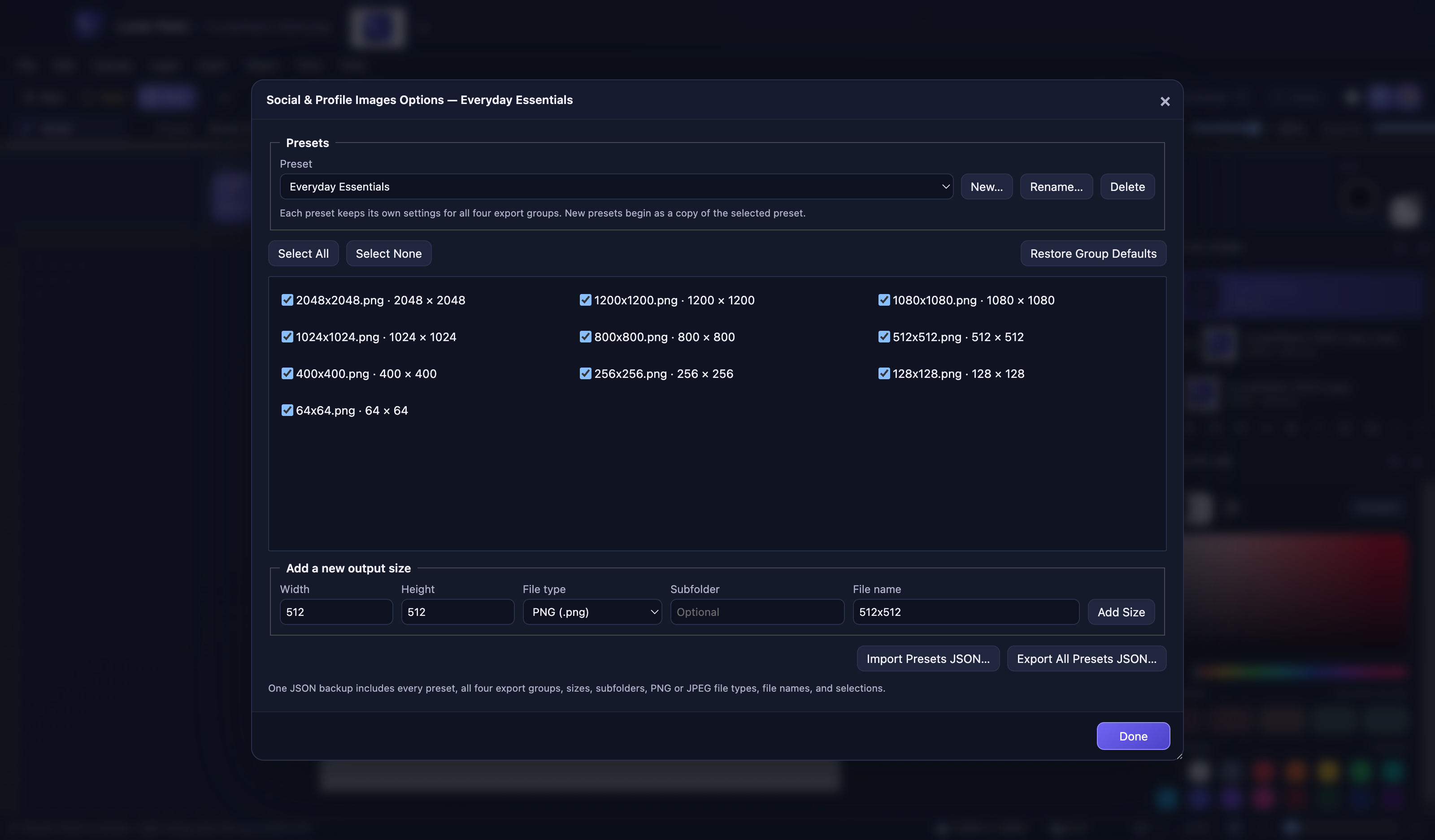Click the Height input field

pyautogui.click(x=457, y=612)
